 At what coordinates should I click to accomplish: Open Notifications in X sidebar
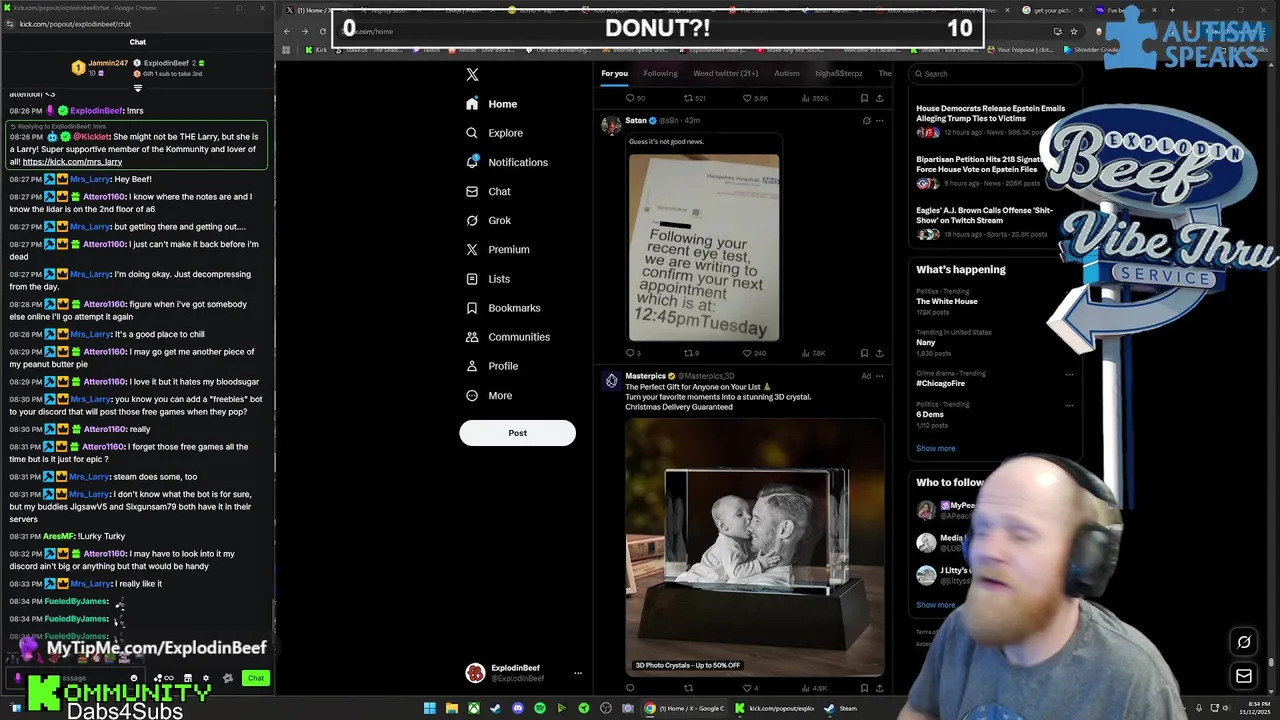pos(506,162)
